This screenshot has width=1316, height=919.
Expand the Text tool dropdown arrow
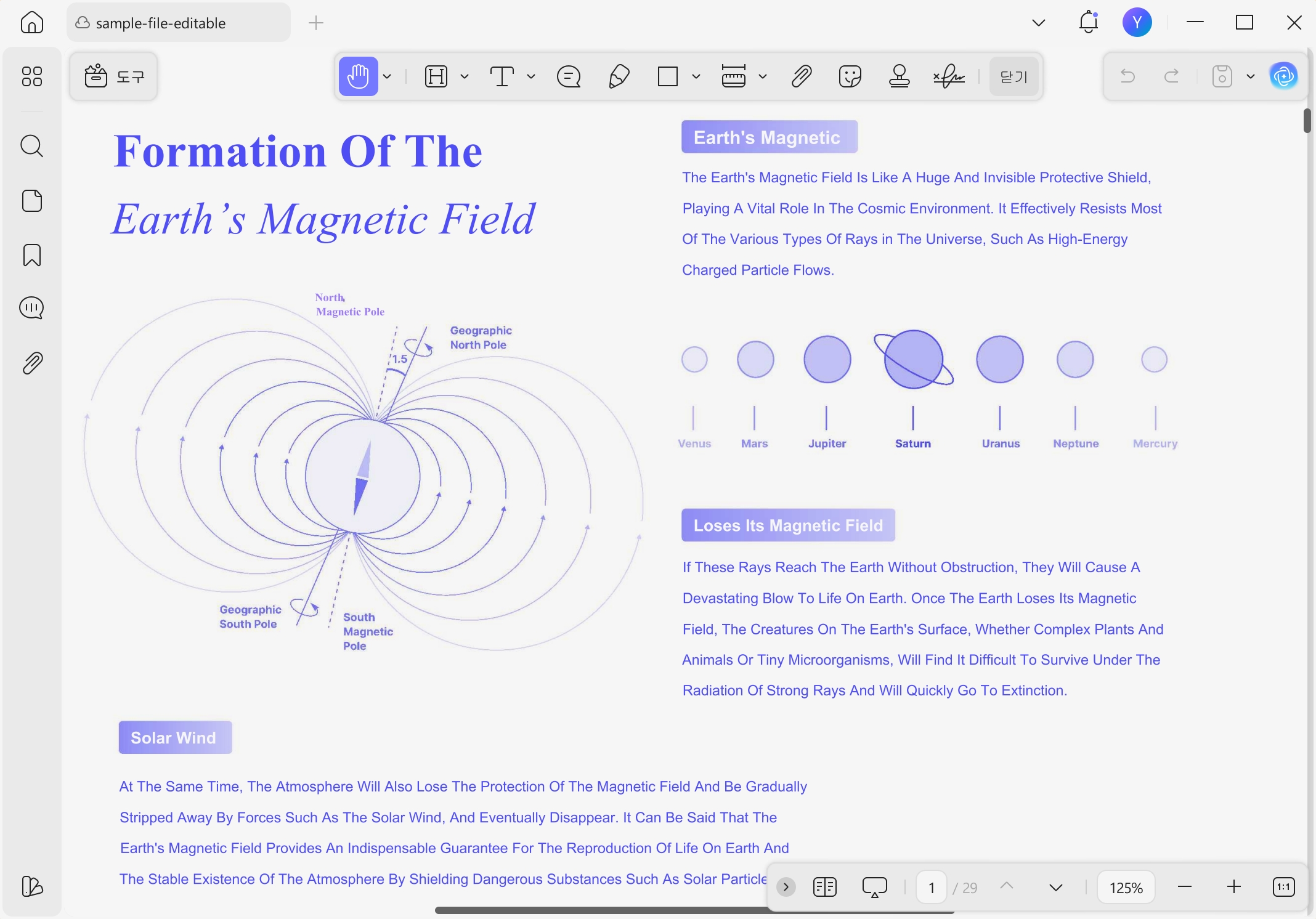pos(531,77)
